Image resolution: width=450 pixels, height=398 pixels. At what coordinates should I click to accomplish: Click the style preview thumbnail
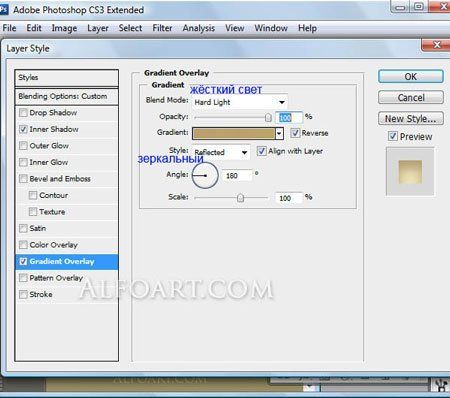(x=410, y=172)
